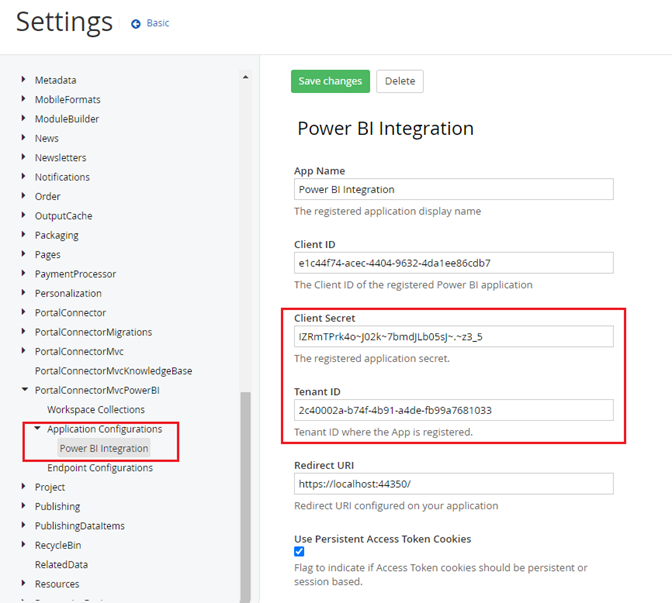The width and height of the screenshot is (672, 603).
Task: Open RelatedData settings
Action: [x=61, y=564]
